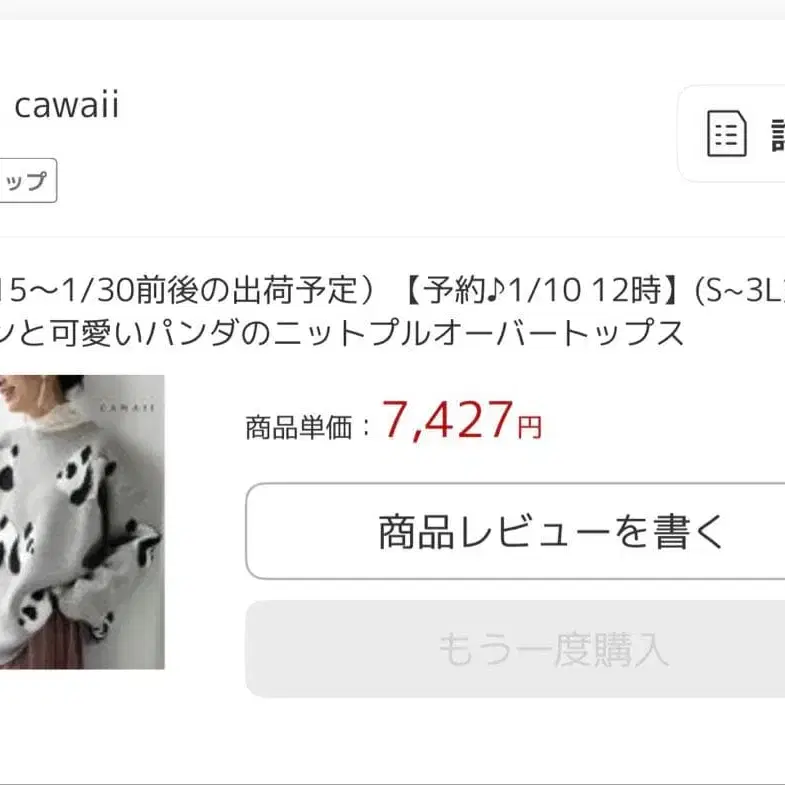The image size is (785, 785).
Task: Open the partially visible order details button
Action: coord(731,134)
